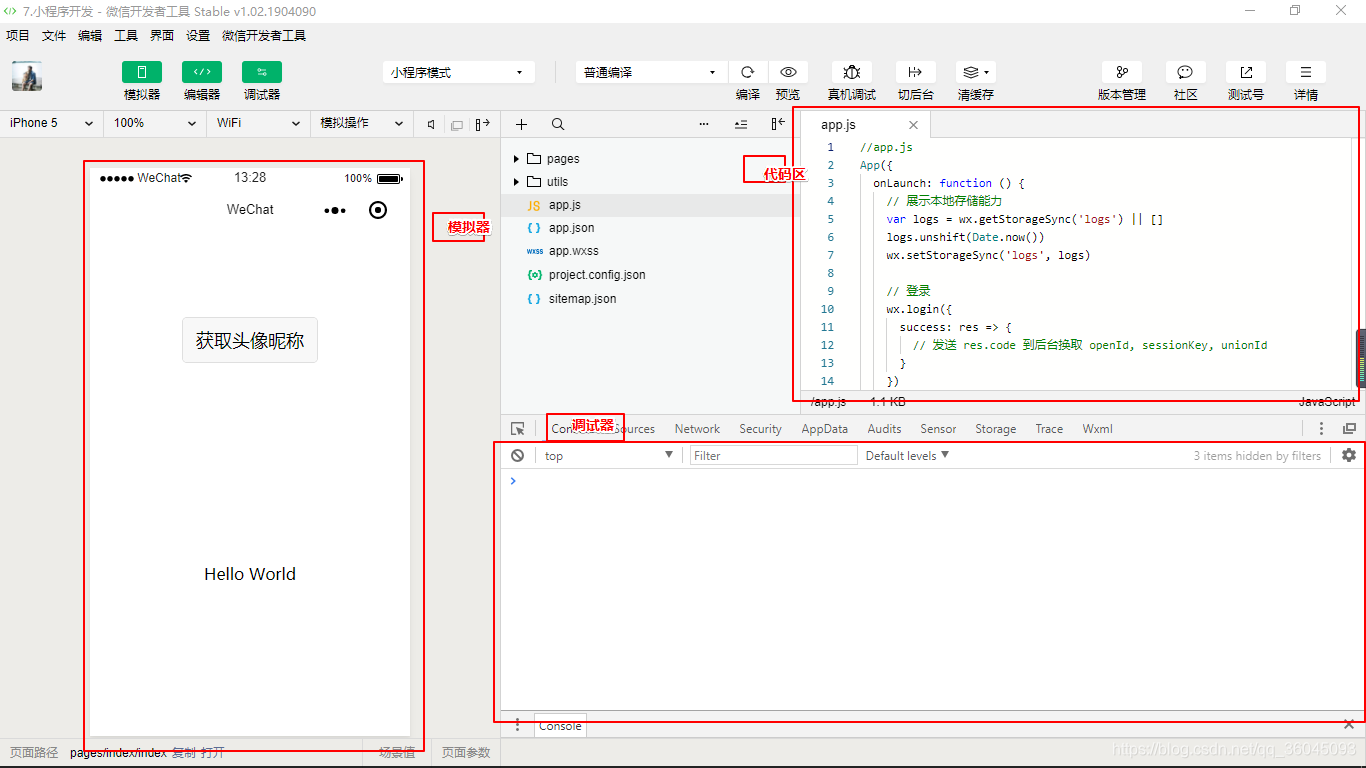Open 版本管理 version control

click(1122, 72)
